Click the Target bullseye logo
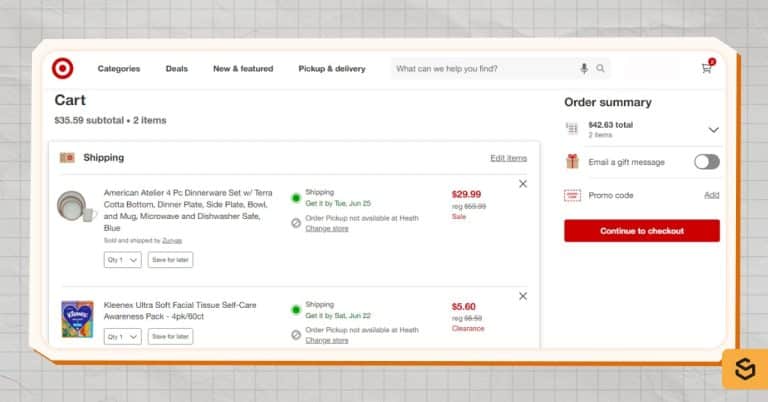 [63, 68]
